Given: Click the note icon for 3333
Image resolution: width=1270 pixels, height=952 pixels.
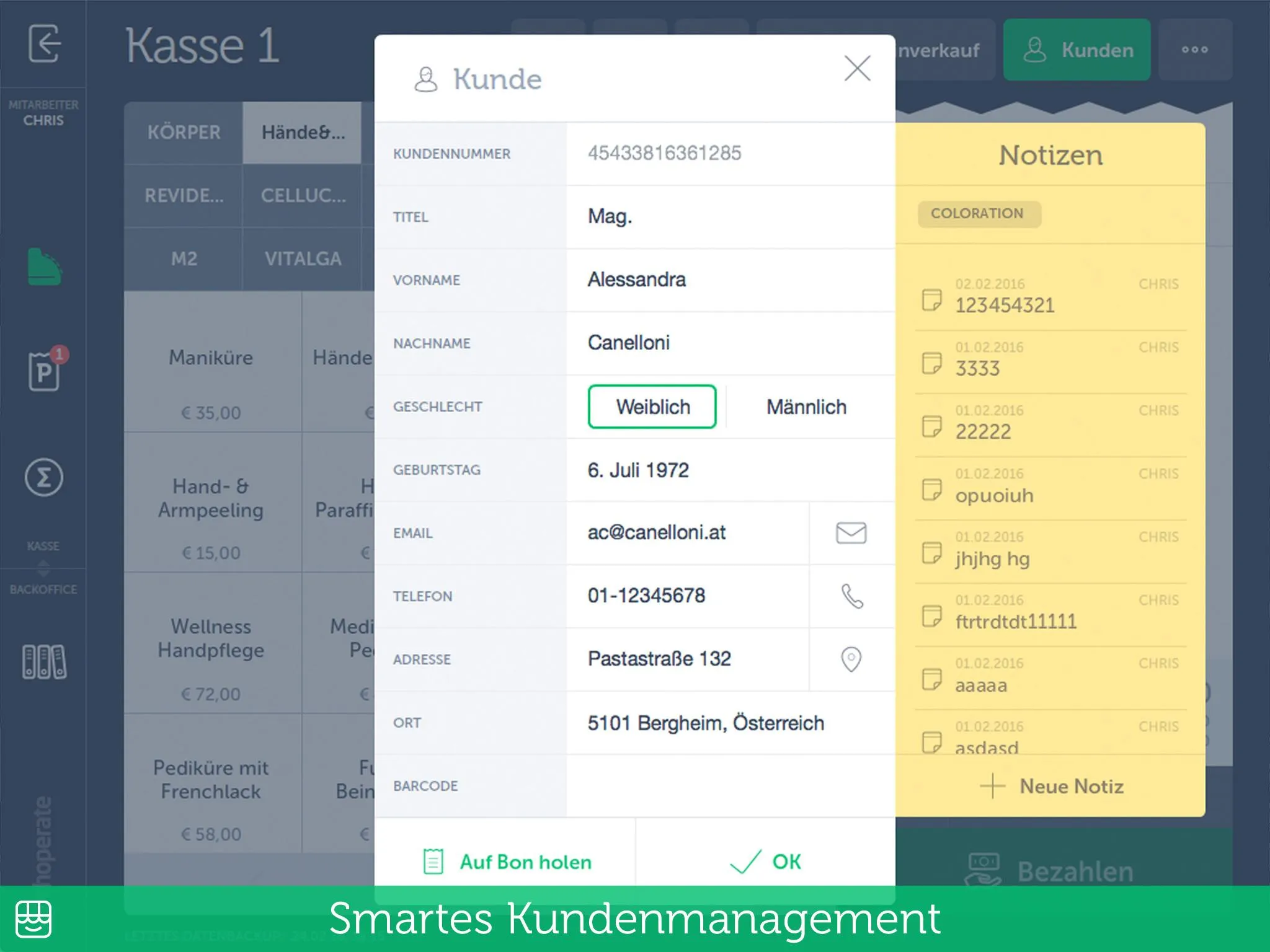Looking at the screenshot, I should (931, 363).
